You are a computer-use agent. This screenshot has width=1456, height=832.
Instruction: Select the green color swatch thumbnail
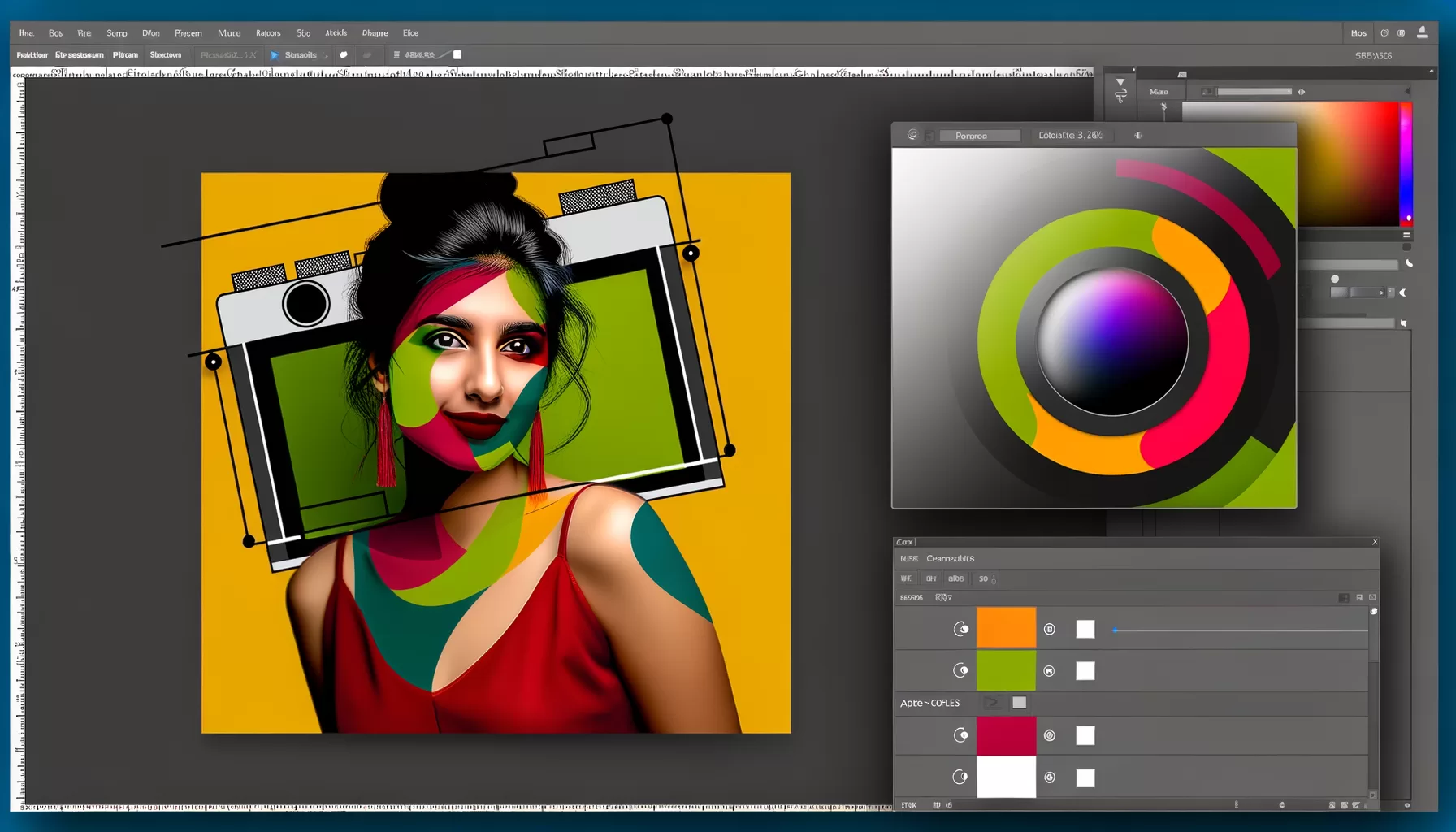click(1006, 669)
